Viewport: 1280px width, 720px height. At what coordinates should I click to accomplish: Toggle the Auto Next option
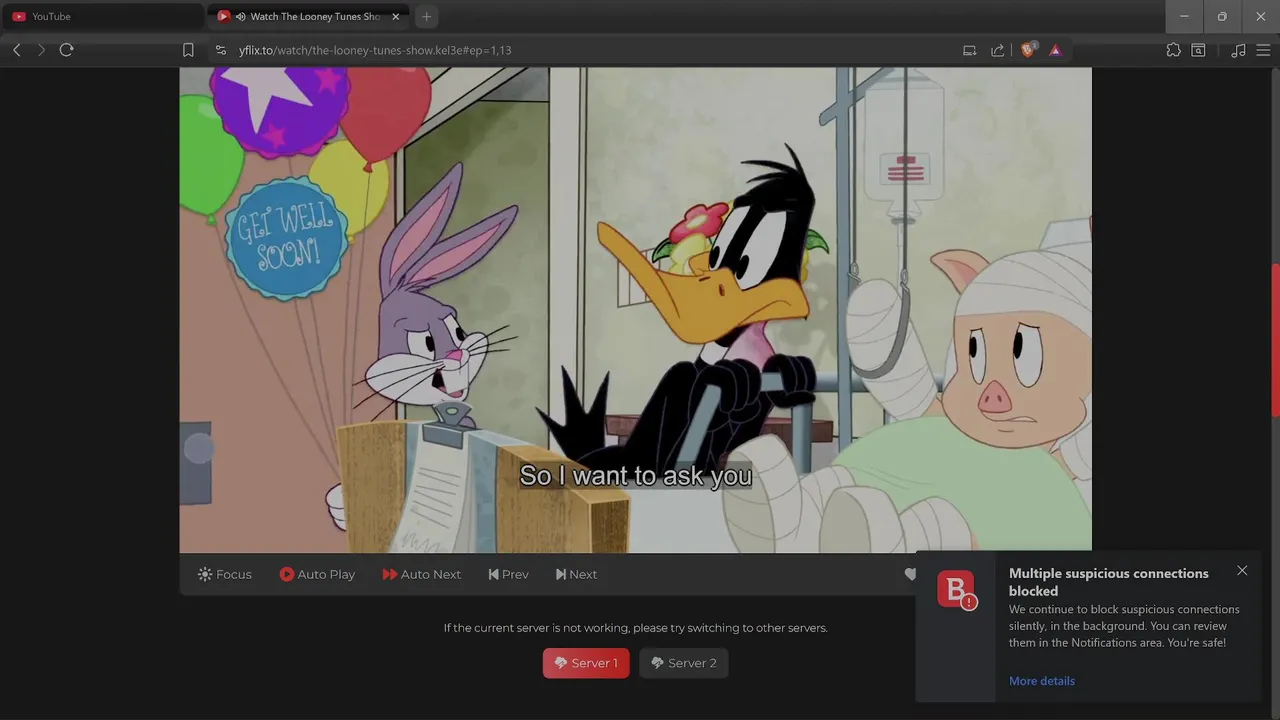point(421,574)
